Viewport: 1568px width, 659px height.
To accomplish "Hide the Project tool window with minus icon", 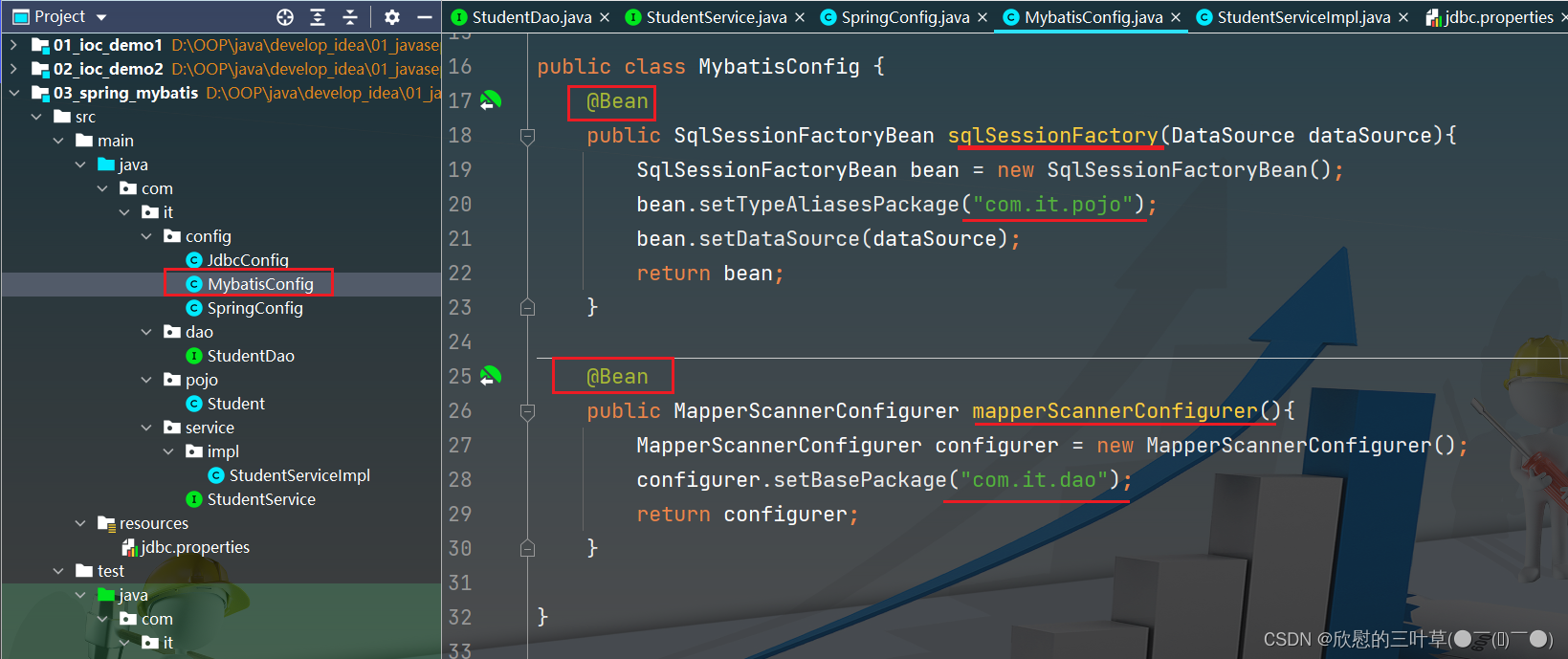I will coord(425,17).
